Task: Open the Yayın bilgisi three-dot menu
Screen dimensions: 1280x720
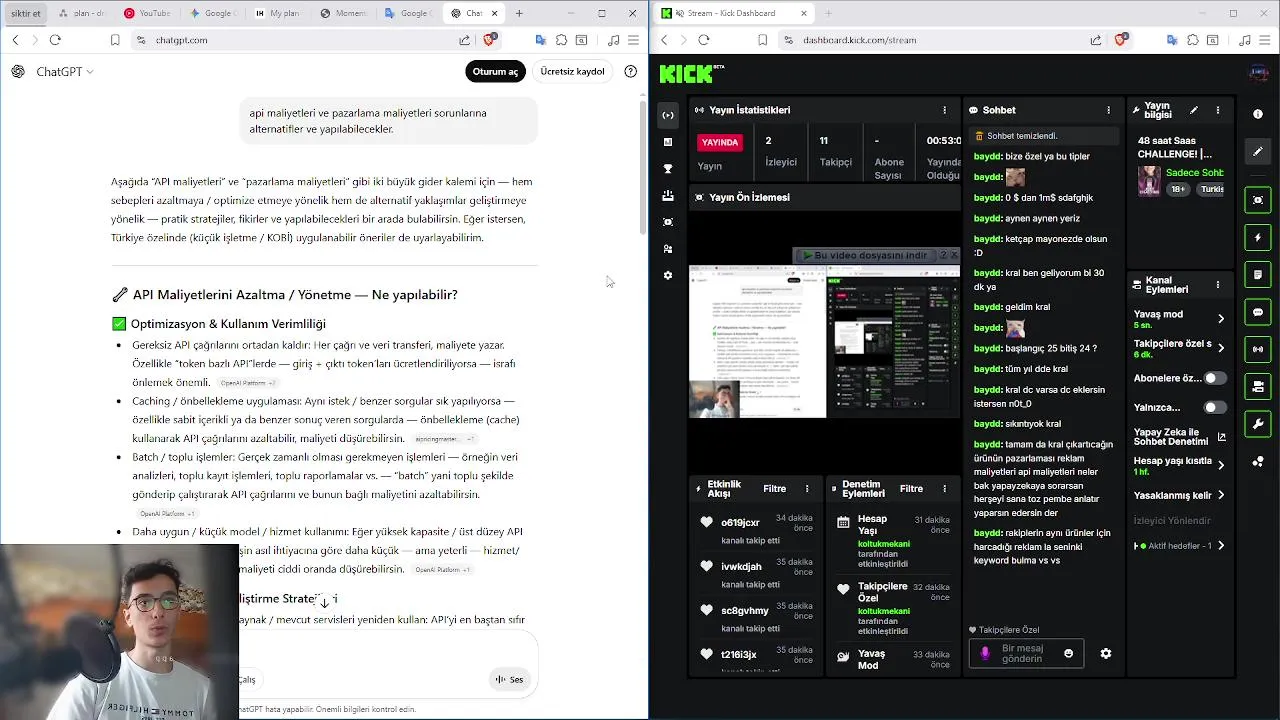Action: pyautogui.click(x=1217, y=110)
